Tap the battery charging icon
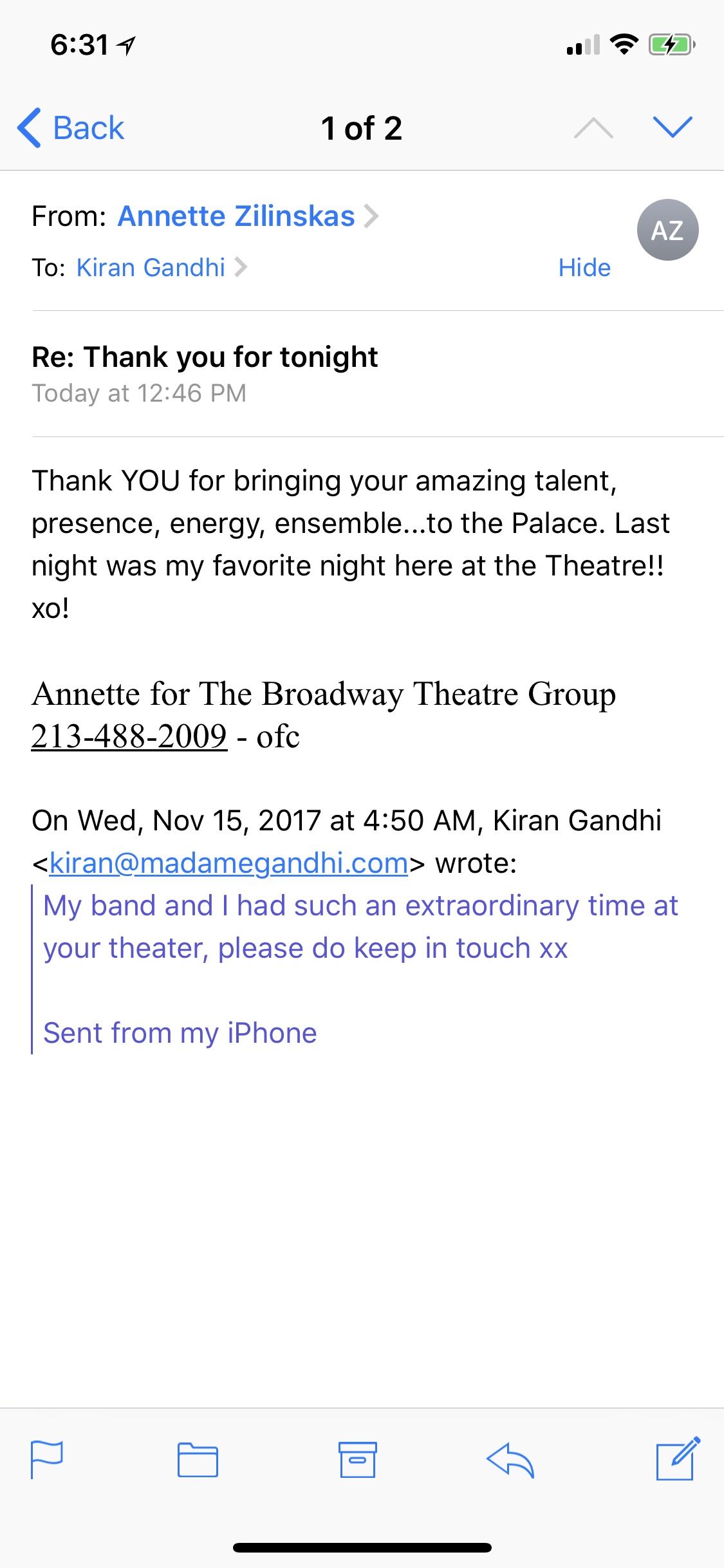The height and width of the screenshot is (1568, 724). coord(671,45)
